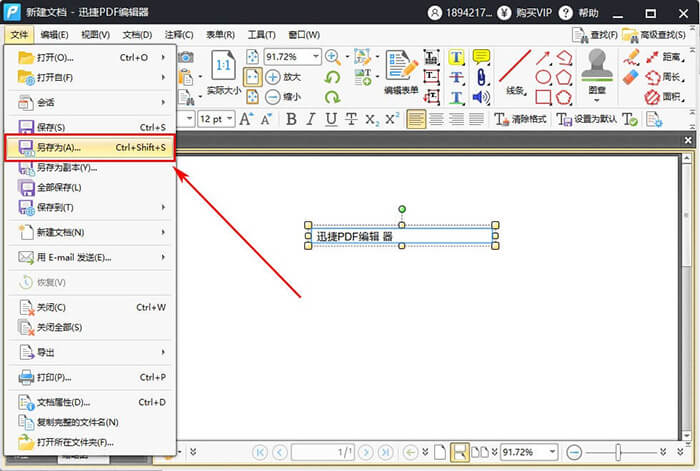Select Print (打印) from the File menu
The image size is (700, 471).
point(91,377)
